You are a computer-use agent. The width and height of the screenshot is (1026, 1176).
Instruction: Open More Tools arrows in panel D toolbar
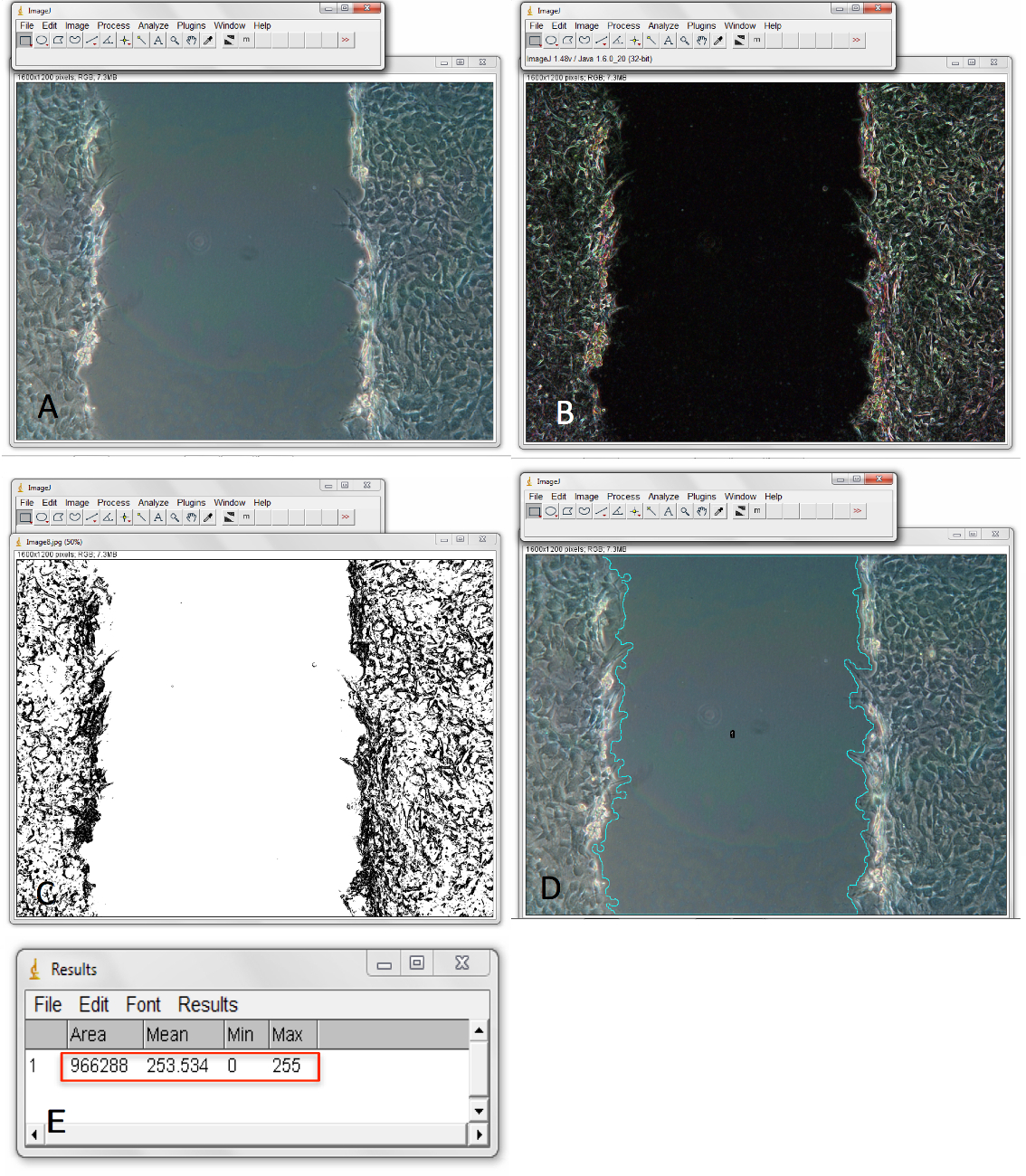click(x=857, y=511)
